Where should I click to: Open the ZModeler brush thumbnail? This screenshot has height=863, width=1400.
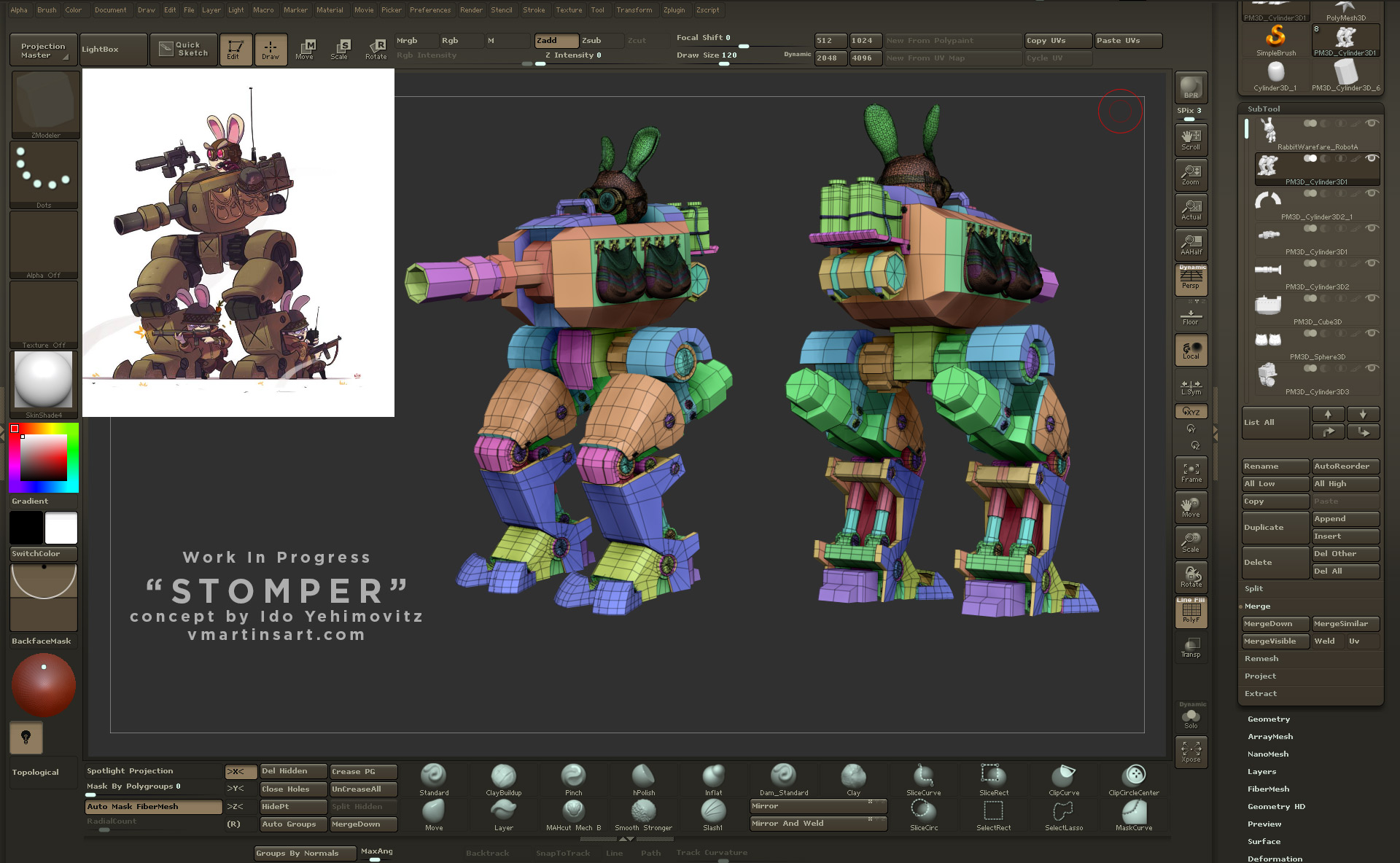pos(44,104)
